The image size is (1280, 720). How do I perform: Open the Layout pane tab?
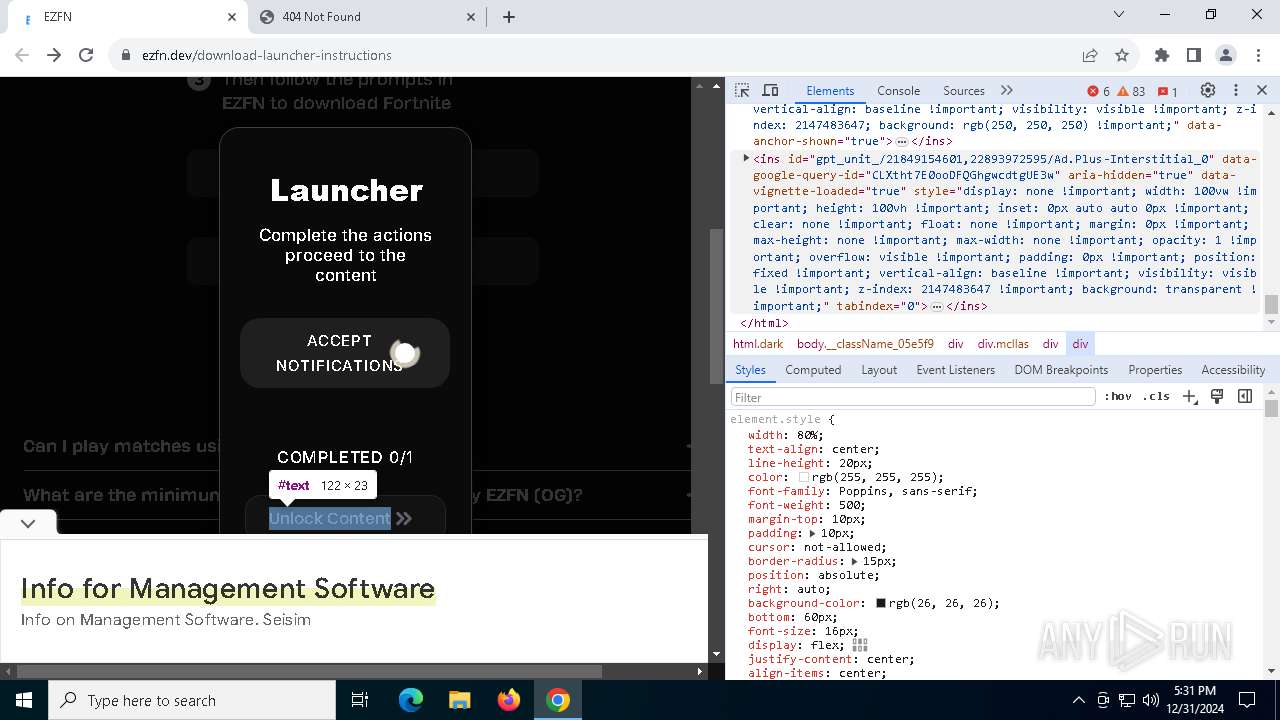879,370
